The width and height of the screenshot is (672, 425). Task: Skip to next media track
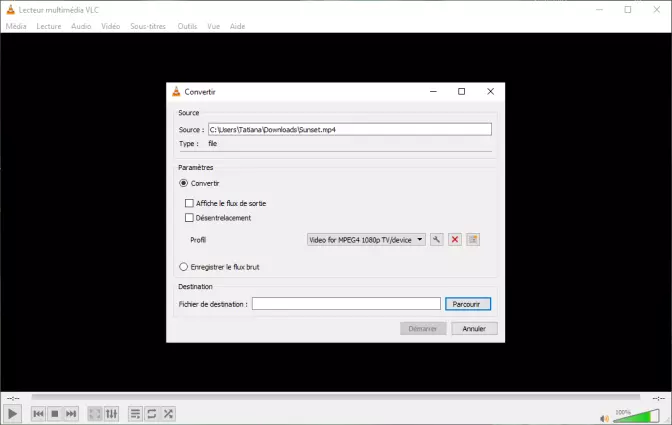(71, 414)
